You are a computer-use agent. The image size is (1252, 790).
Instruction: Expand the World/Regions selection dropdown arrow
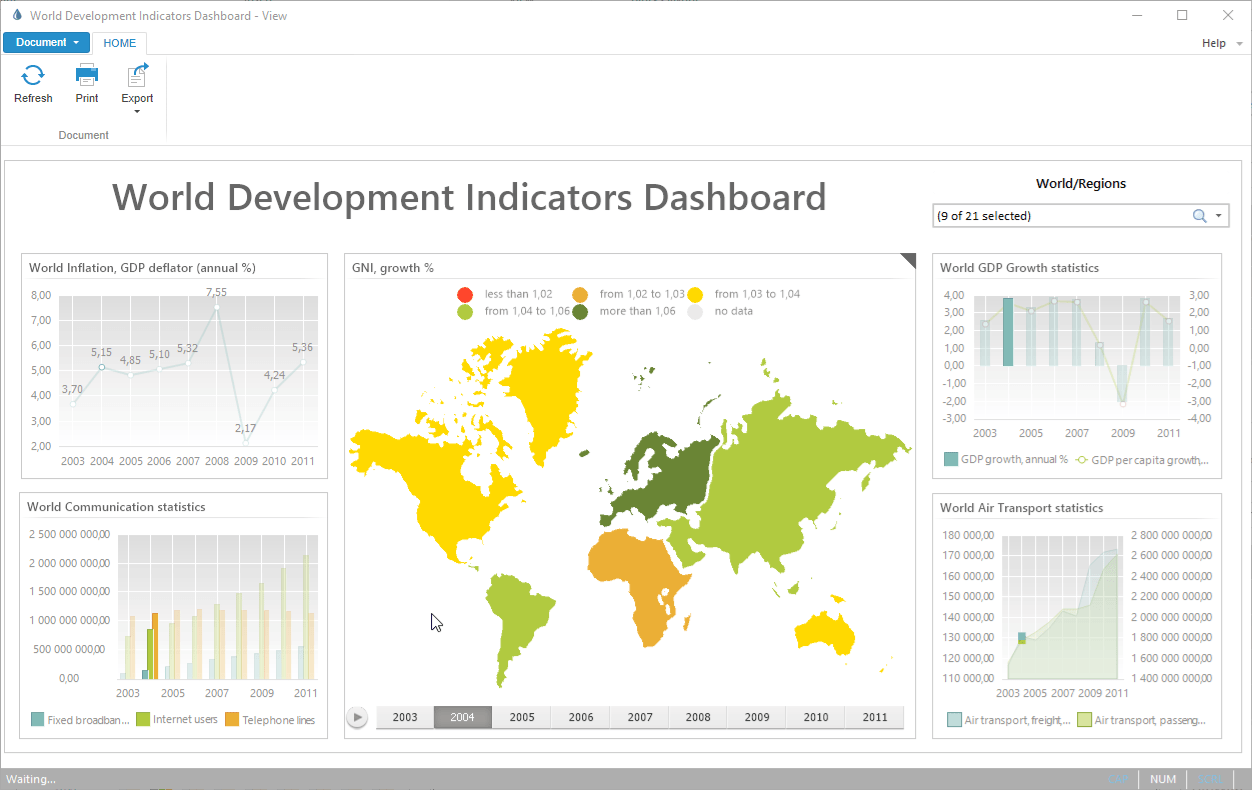(x=1219, y=216)
